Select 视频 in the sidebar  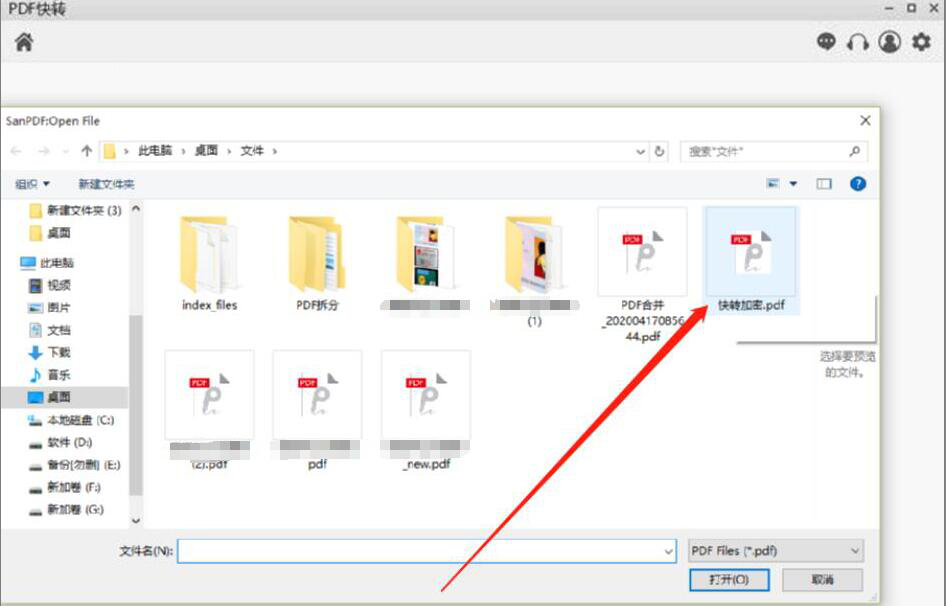[50, 285]
